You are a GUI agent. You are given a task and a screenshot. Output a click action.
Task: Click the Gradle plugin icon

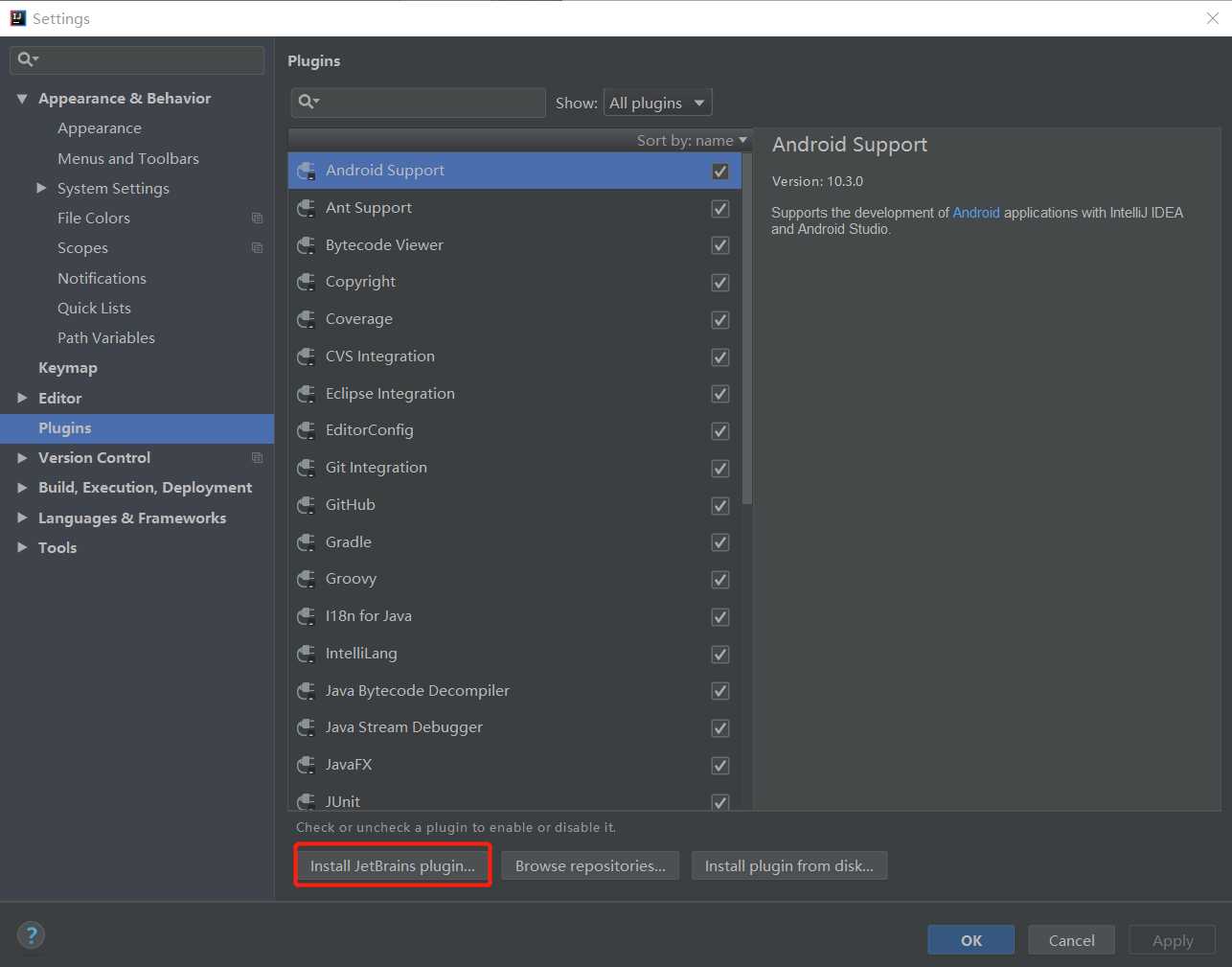307,542
